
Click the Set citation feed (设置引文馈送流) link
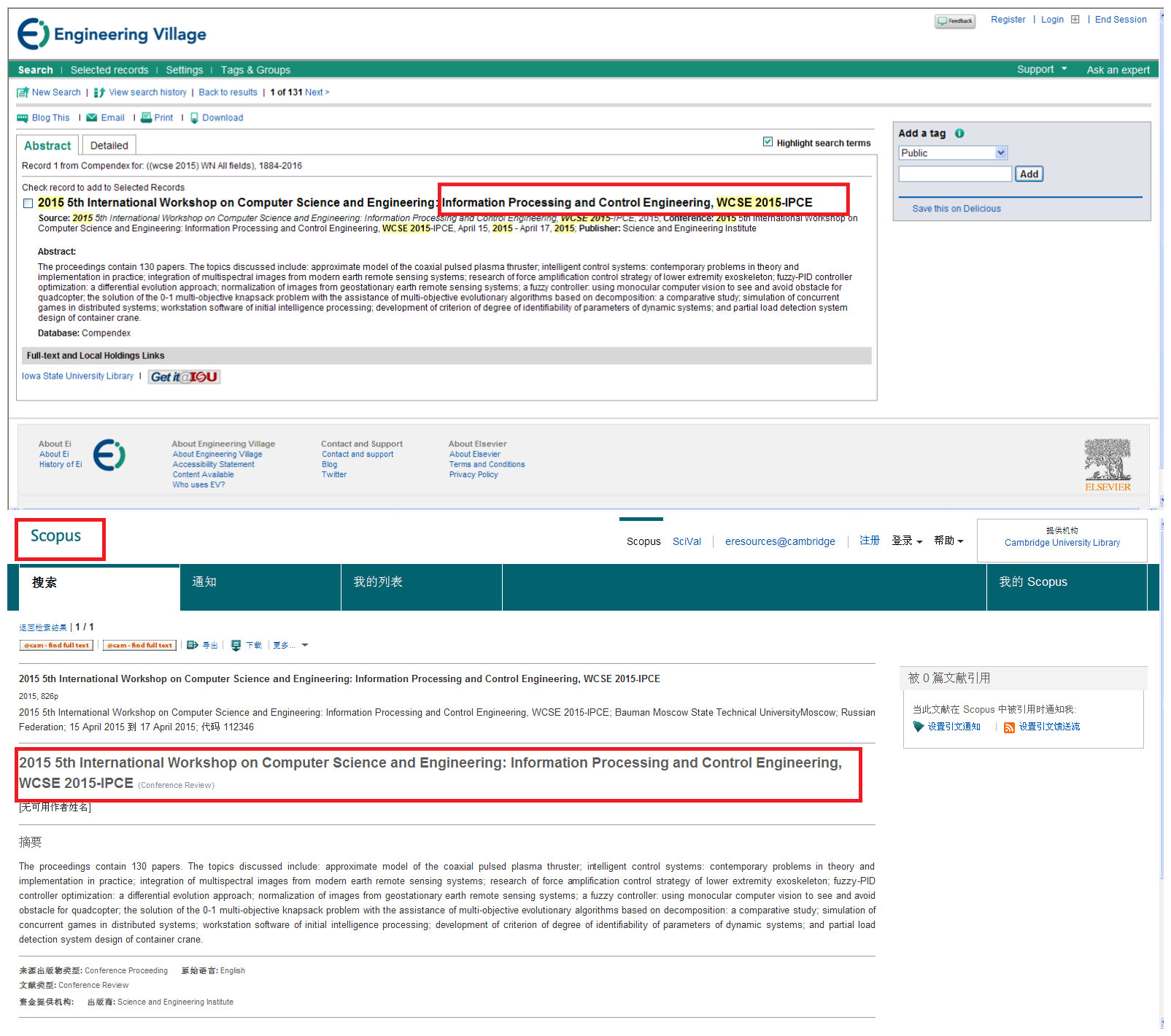coord(1049,727)
